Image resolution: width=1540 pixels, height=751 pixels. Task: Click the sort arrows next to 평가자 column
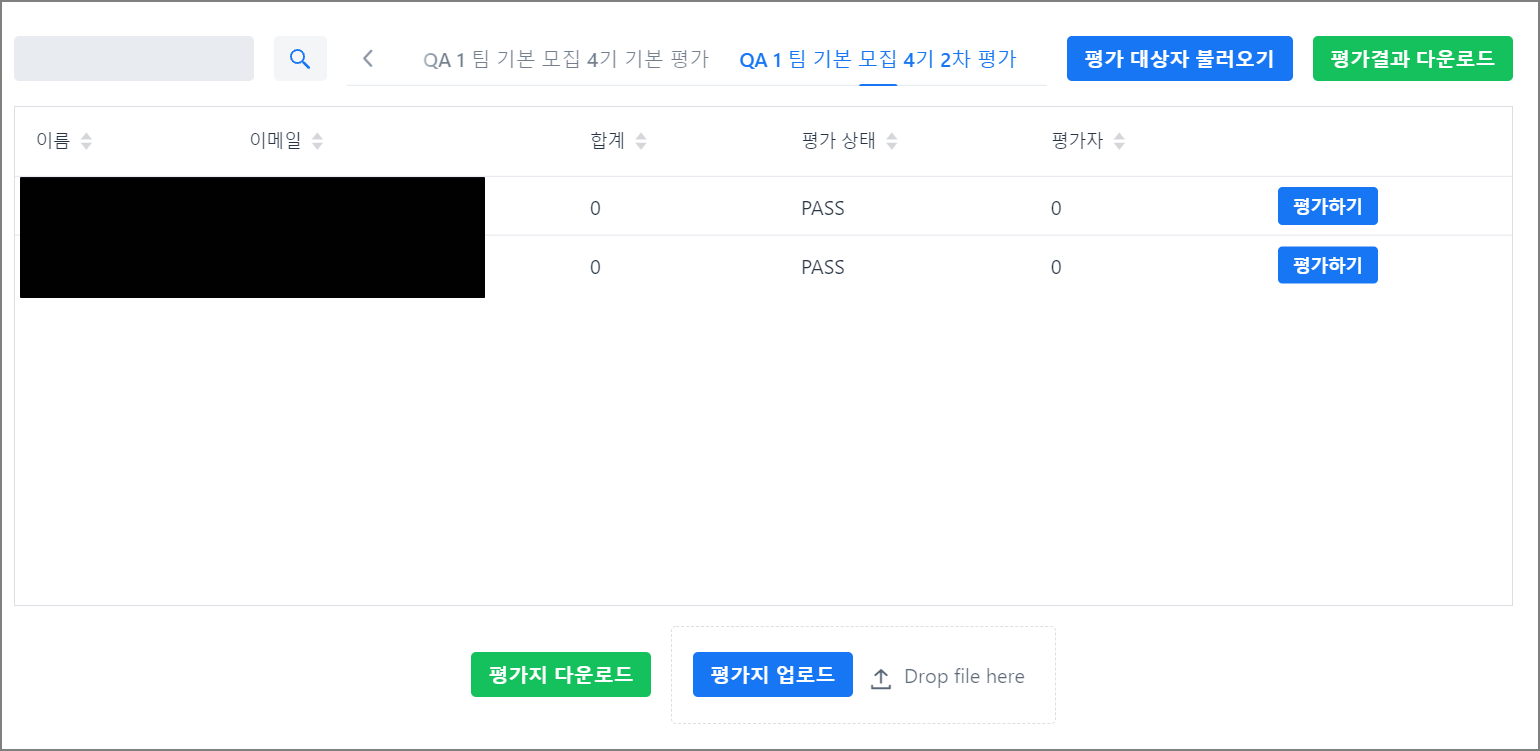click(1119, 140)
